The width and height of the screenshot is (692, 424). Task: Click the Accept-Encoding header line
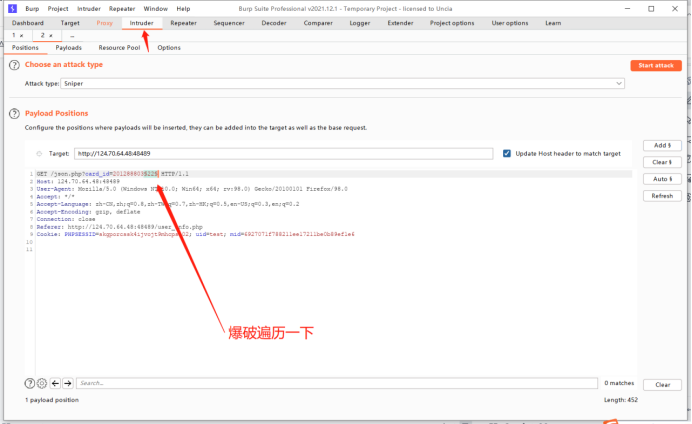pyautogui.click(x=88, y=212)
